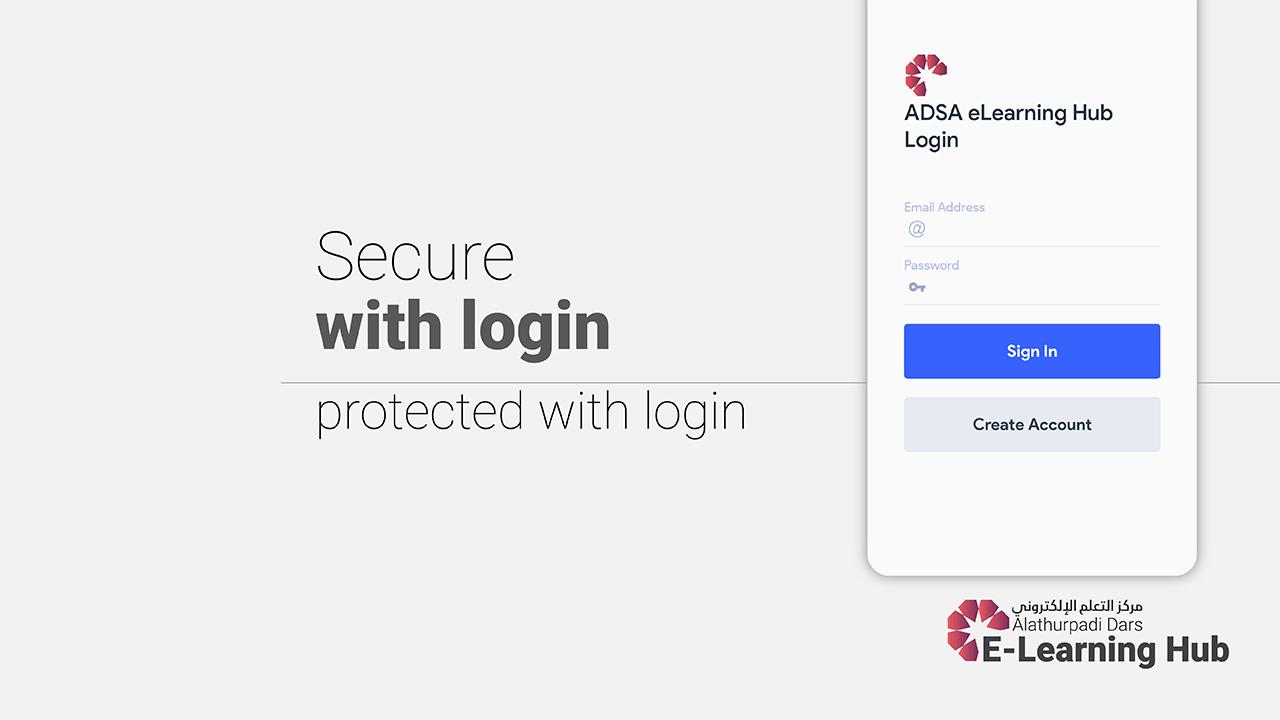Image resolution: width=1280 pixels, height=720 pixels.
Task: Click the large Secure heading text
Action: pos(415,256)
